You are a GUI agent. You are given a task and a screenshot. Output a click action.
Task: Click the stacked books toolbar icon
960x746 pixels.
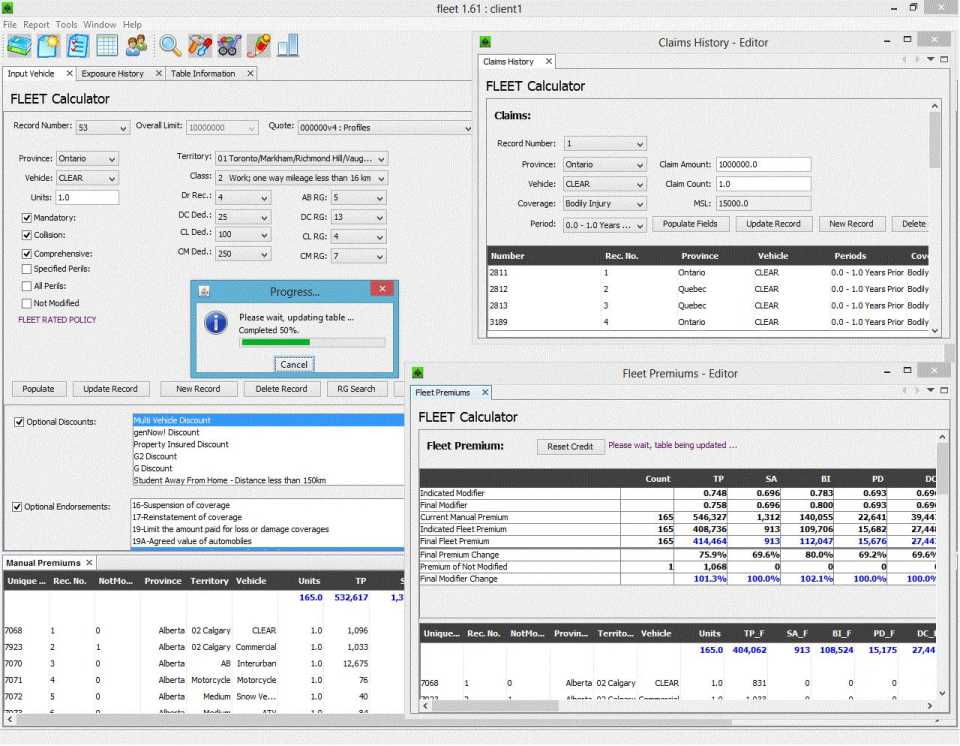tap(19, 46)
